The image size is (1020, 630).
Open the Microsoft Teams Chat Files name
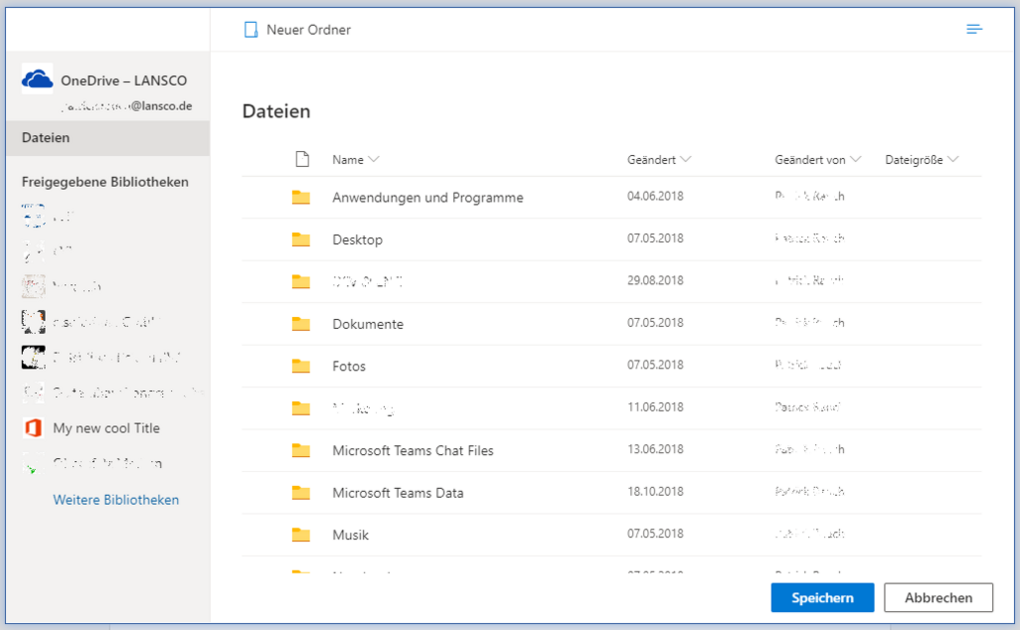tap(412, 450)
